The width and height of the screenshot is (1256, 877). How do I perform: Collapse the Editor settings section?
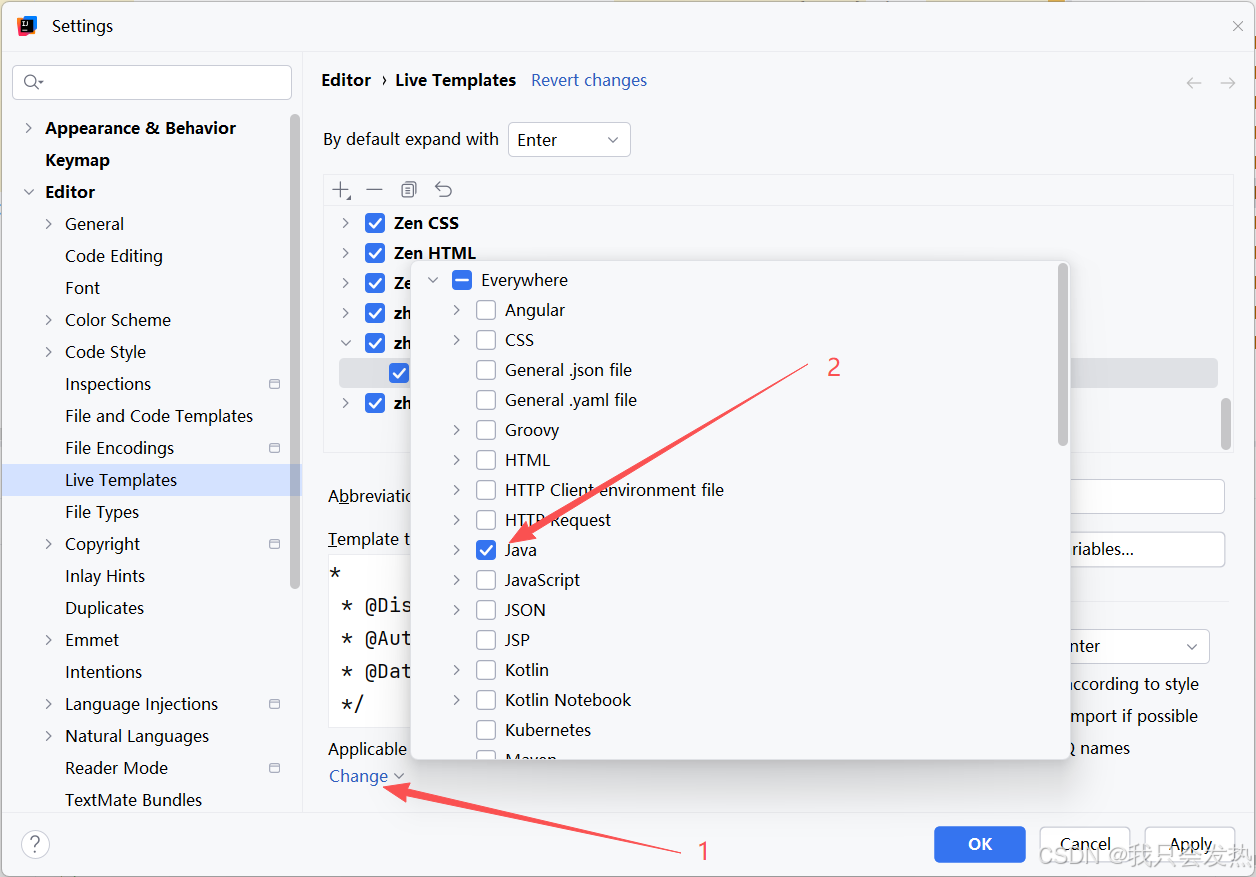coord(29,192)
